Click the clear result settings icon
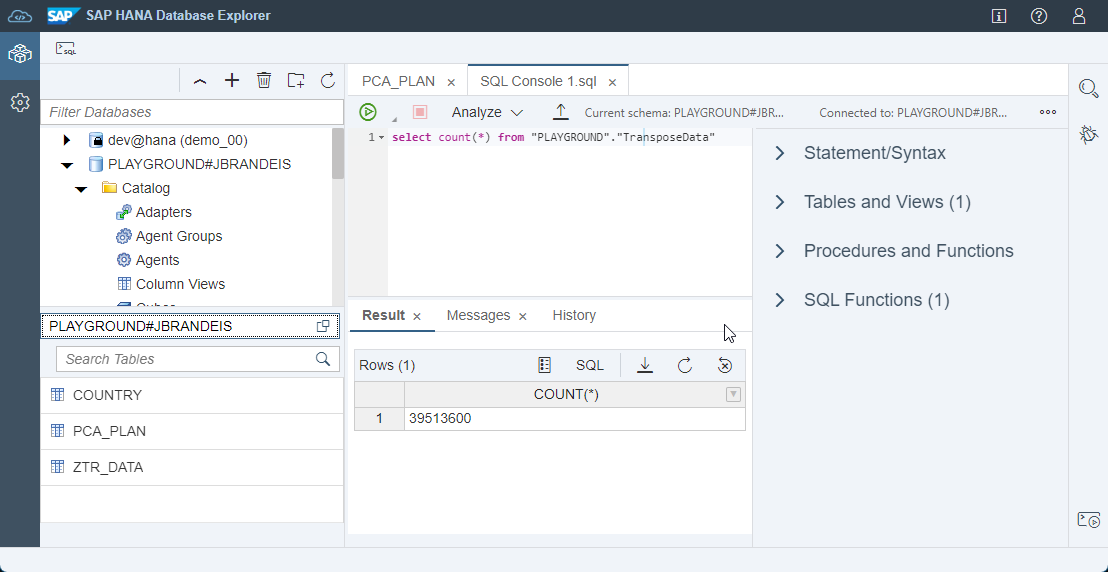 (x=724, y=365)
